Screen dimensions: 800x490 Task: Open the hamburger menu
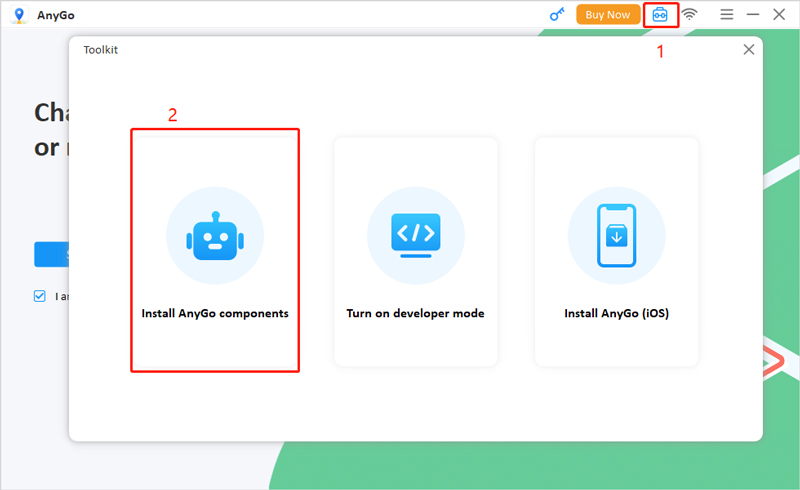(727, 14)
